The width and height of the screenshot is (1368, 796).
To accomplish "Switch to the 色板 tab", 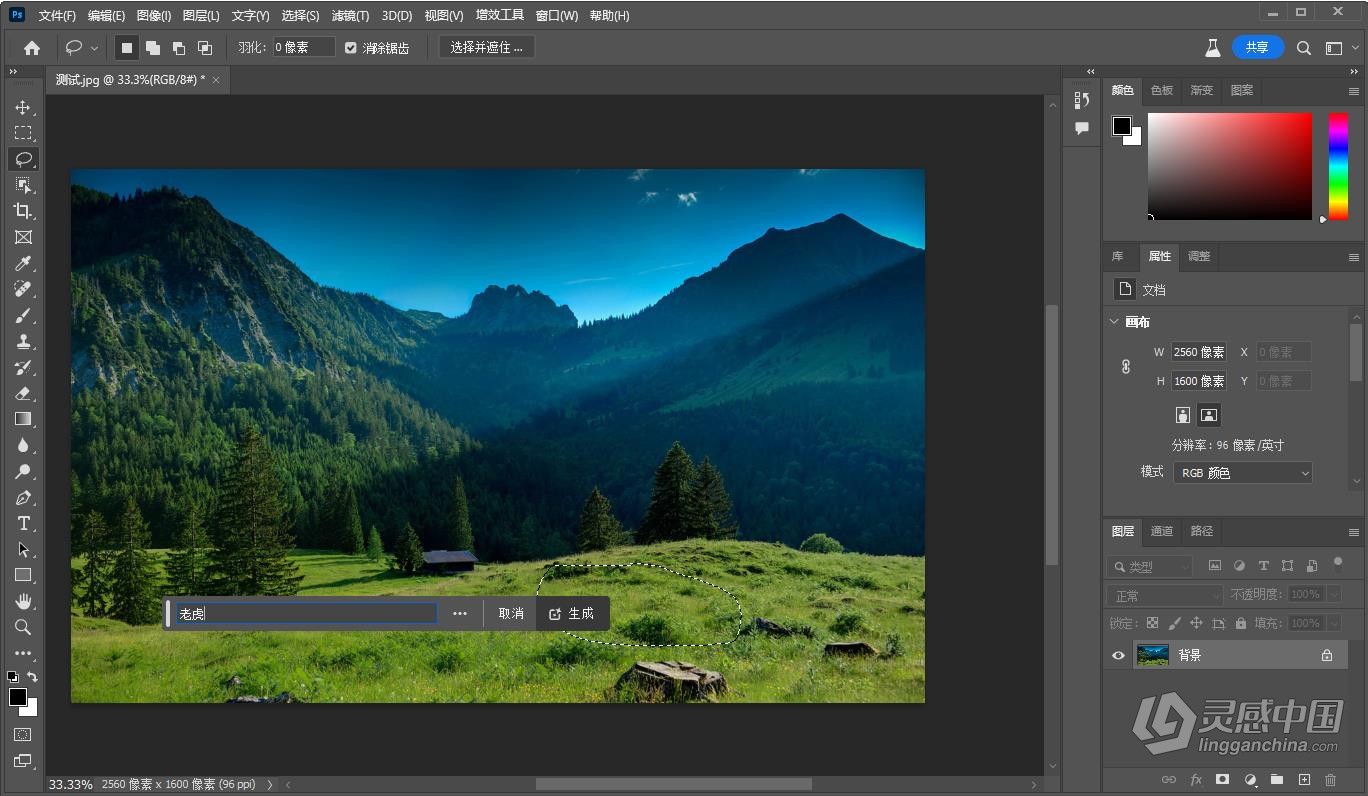I will (1161, 90).
